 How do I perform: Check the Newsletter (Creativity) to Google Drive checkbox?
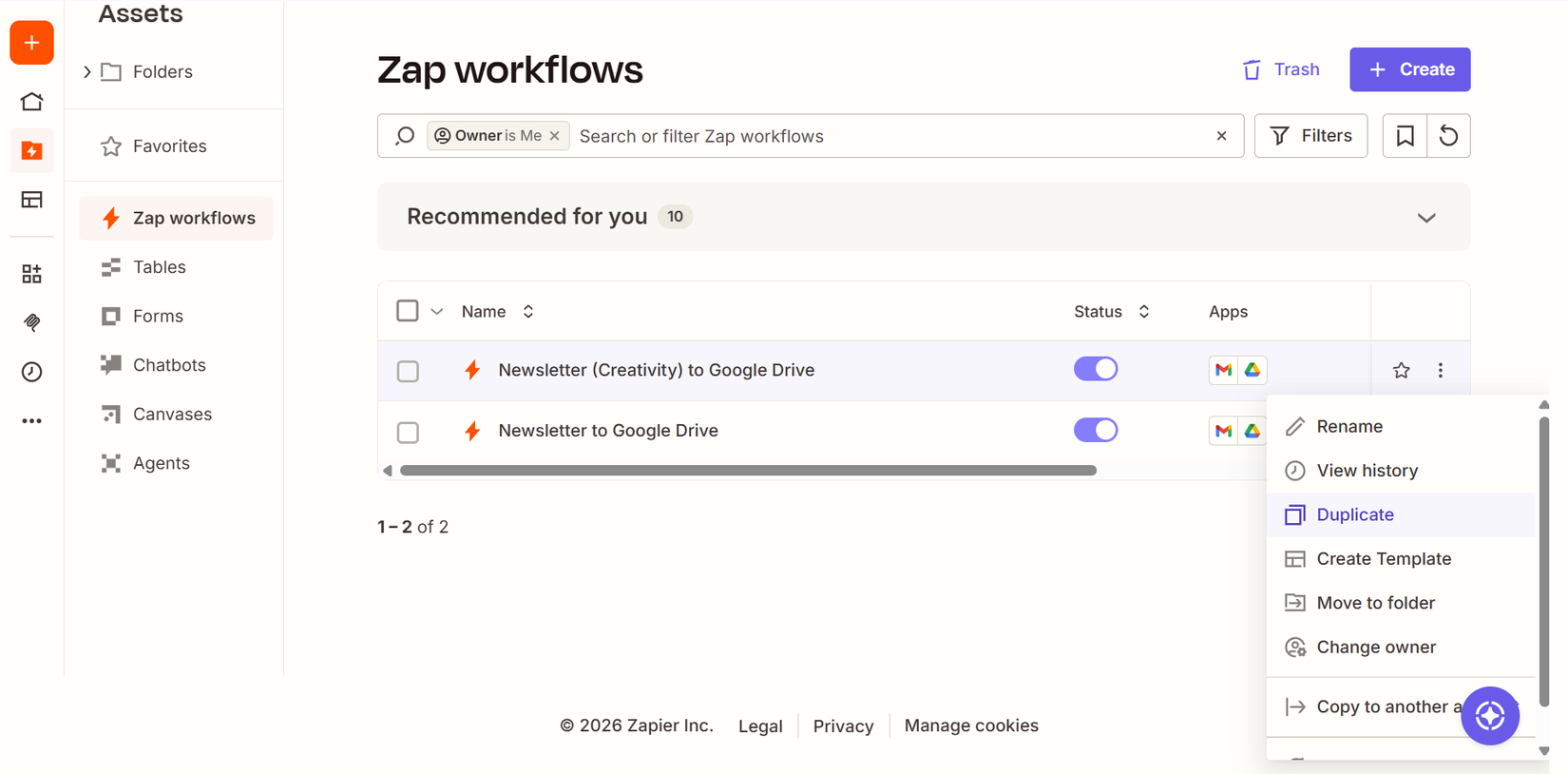[408, 371]
